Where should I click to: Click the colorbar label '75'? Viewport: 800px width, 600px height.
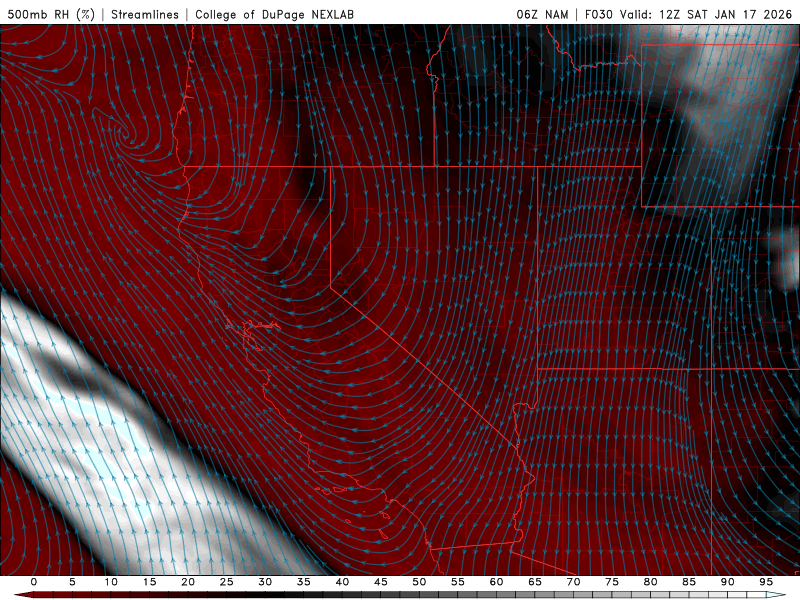coord(612,582)
